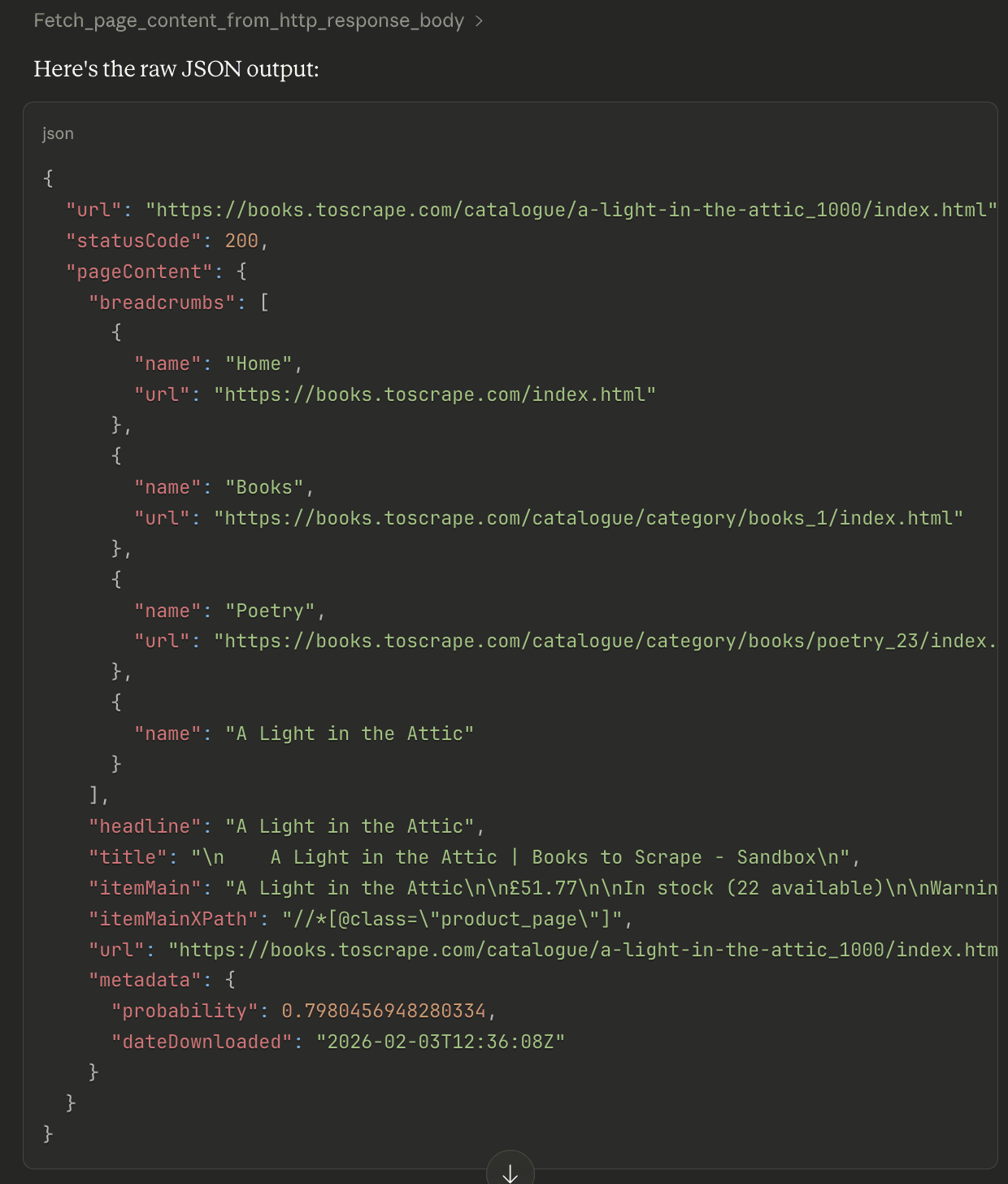Click the json language label
Screen dimensions: 1008x1184
[x=58, y=133]
